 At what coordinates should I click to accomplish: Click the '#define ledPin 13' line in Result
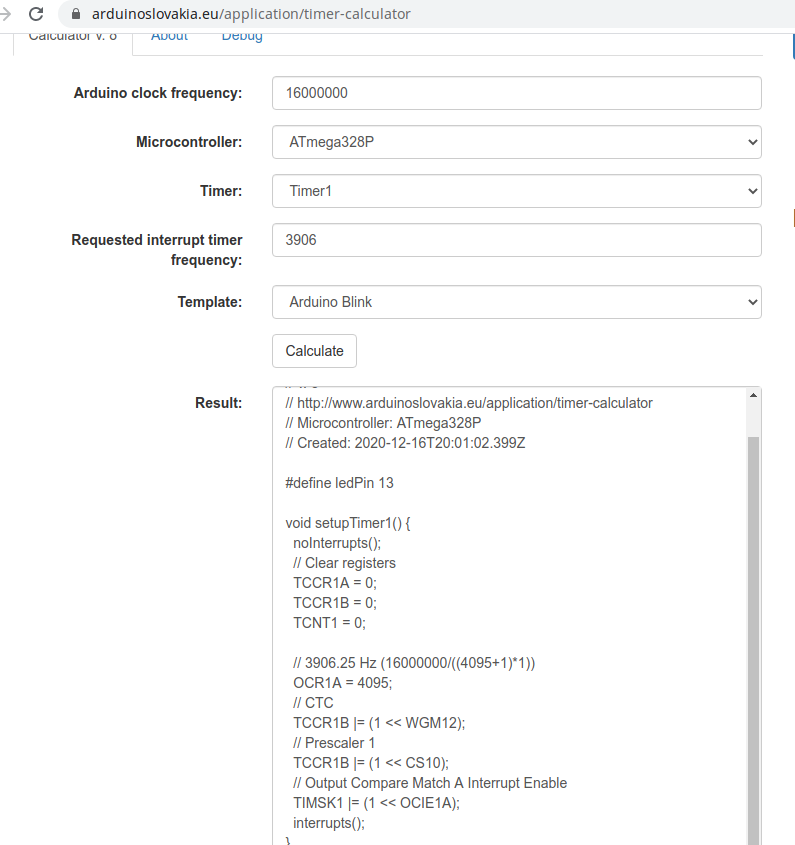click(339, 483)
